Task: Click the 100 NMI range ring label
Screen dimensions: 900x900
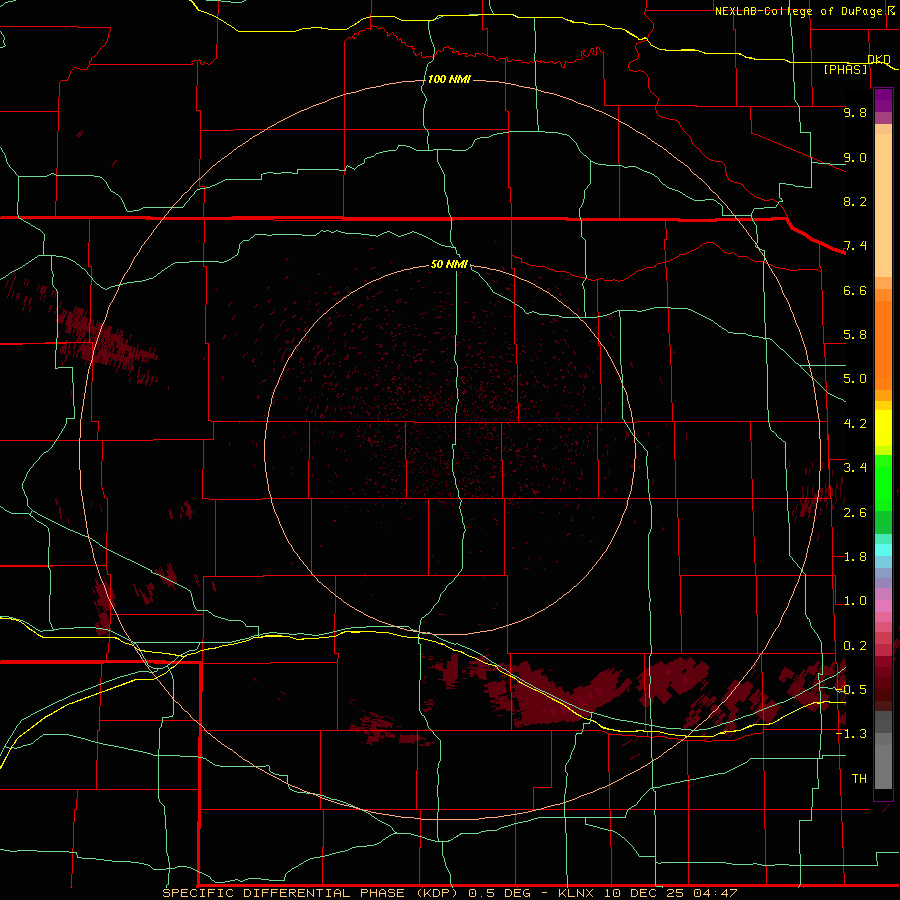Action: [x=449, y=79]
